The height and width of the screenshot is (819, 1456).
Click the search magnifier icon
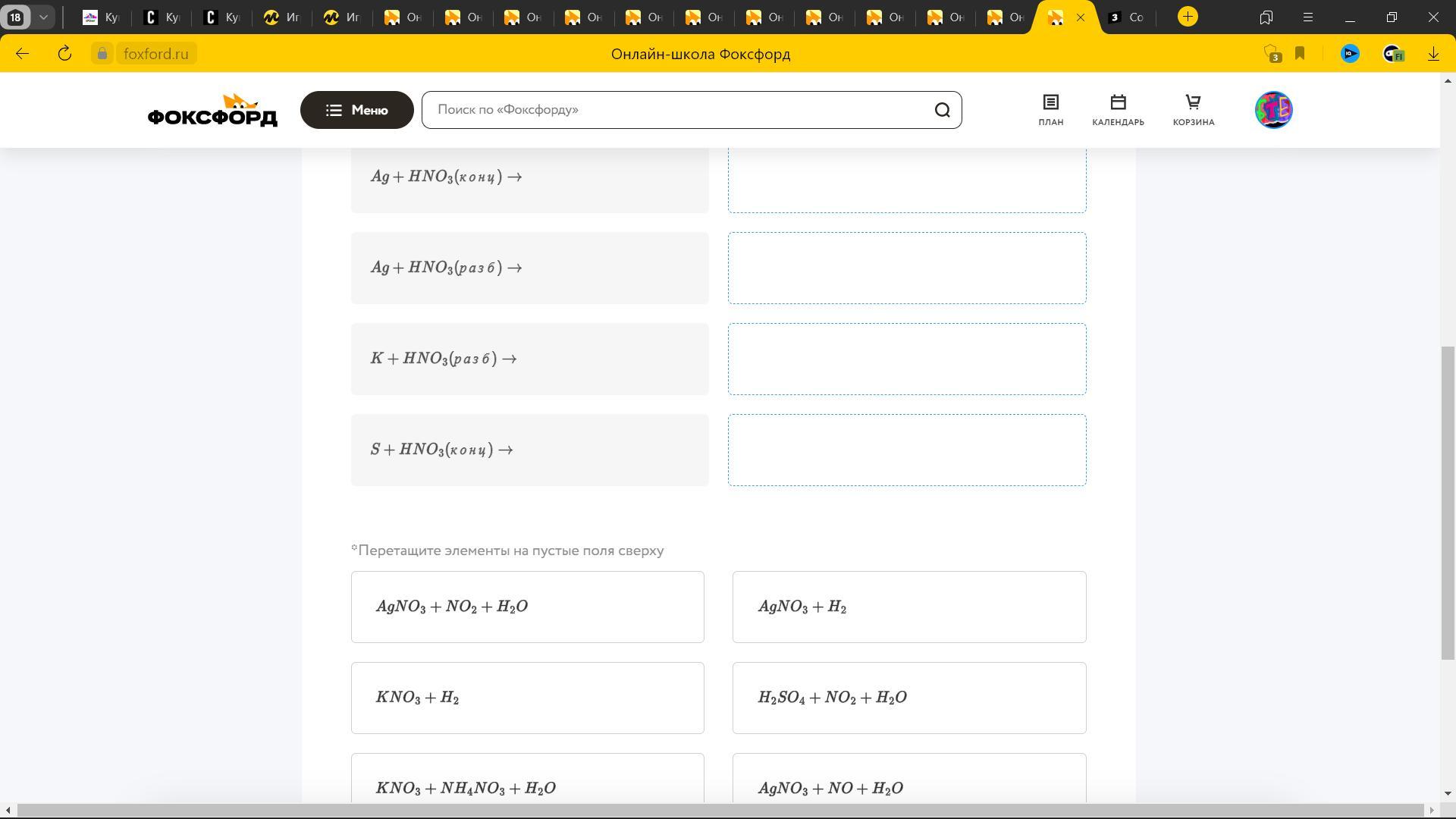942,110
